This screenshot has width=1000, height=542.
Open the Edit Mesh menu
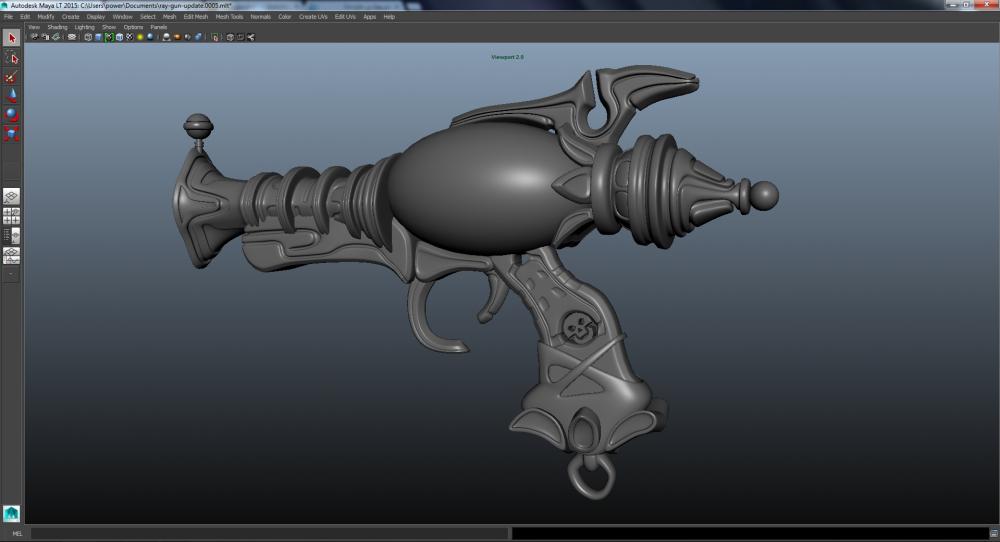tap(196, 17)
